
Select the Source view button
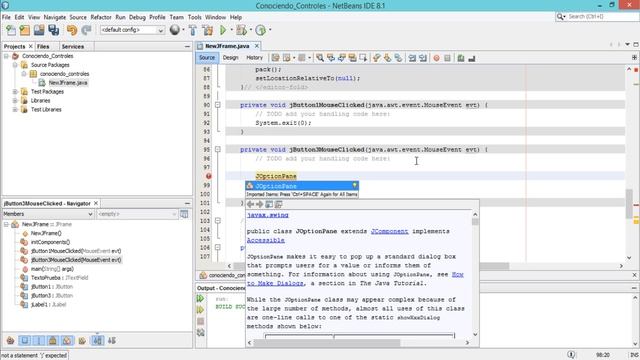tap(207, 58)
